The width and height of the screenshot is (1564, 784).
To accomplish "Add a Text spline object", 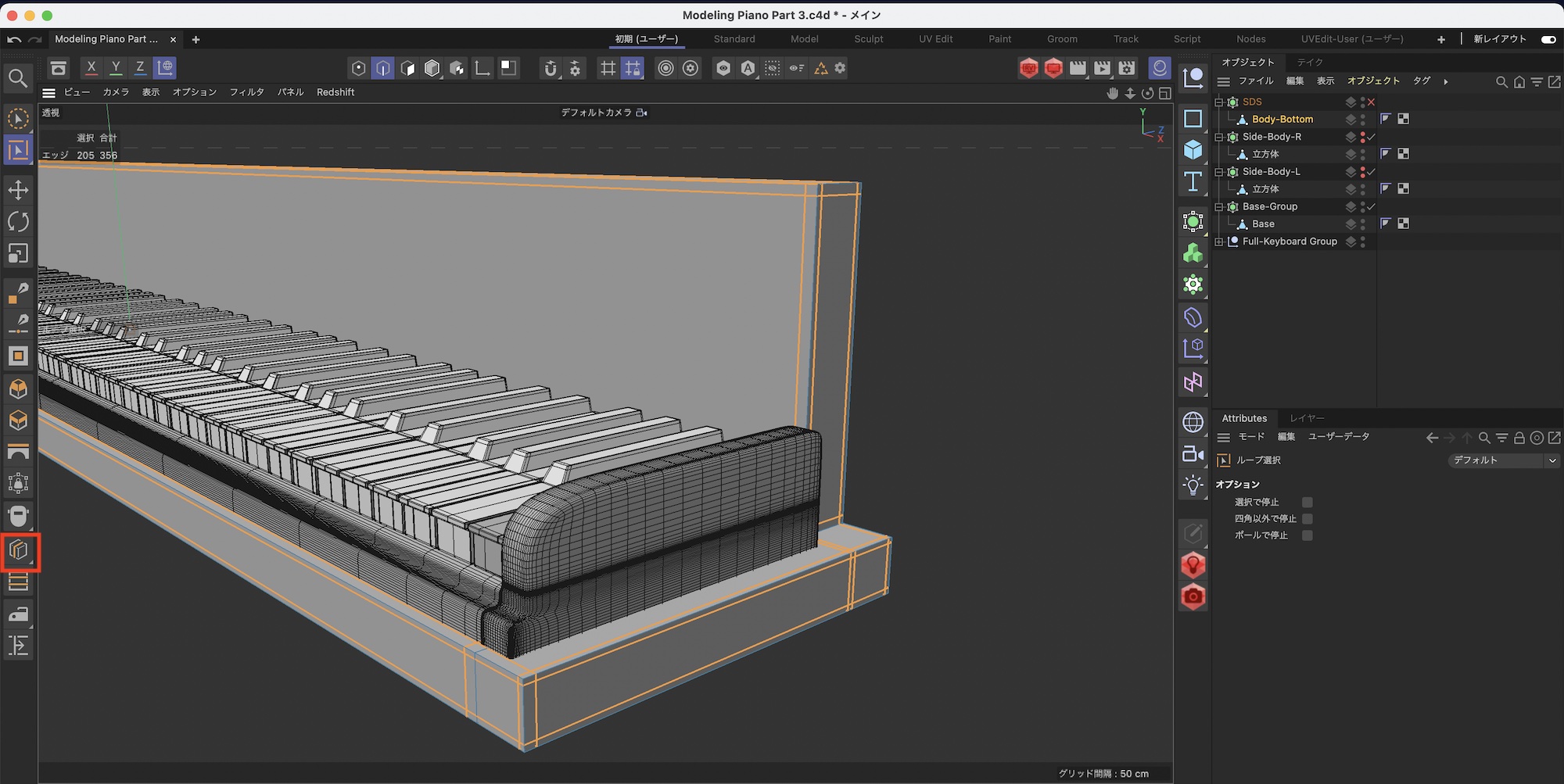I will tap(1193, 182).
